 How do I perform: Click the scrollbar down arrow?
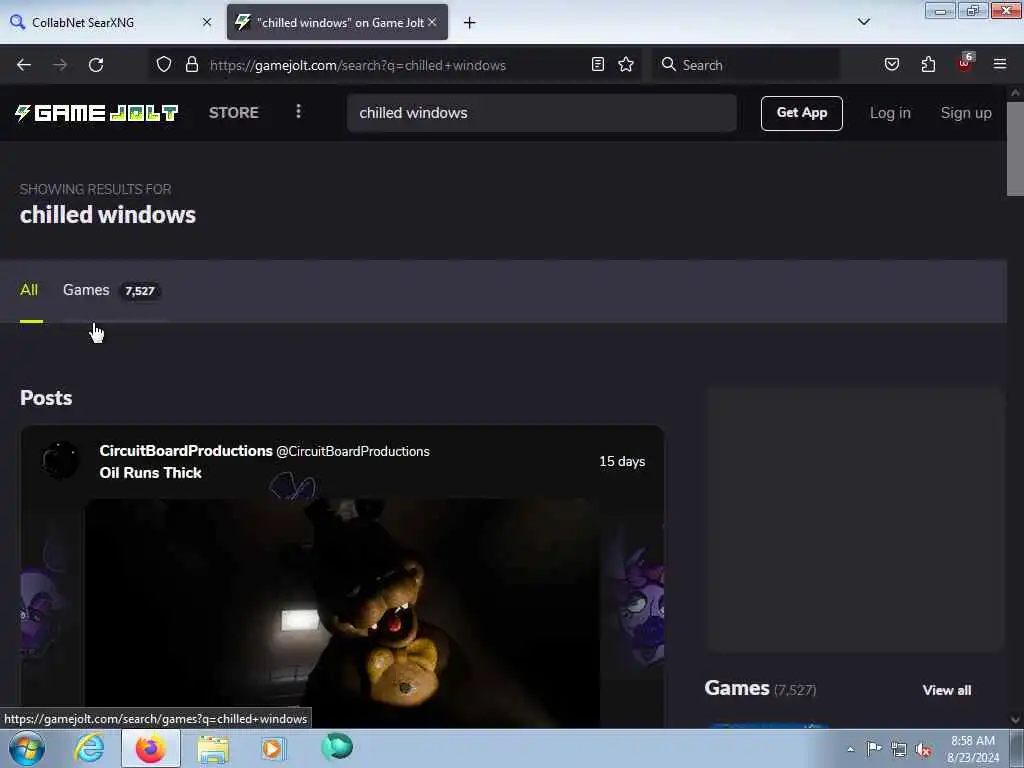[x=1015, y=720]
